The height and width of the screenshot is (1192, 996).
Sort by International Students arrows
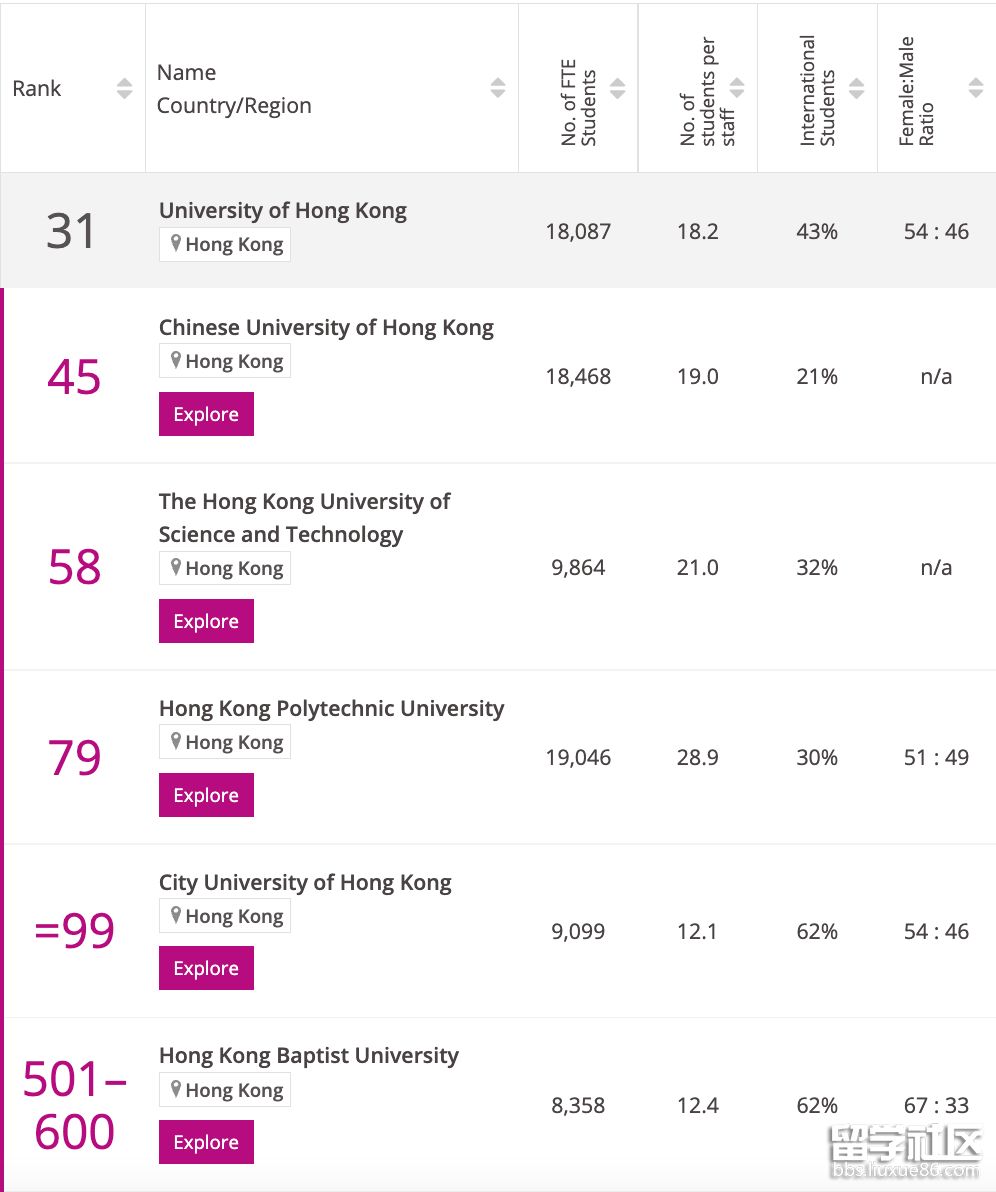[856, 88]
